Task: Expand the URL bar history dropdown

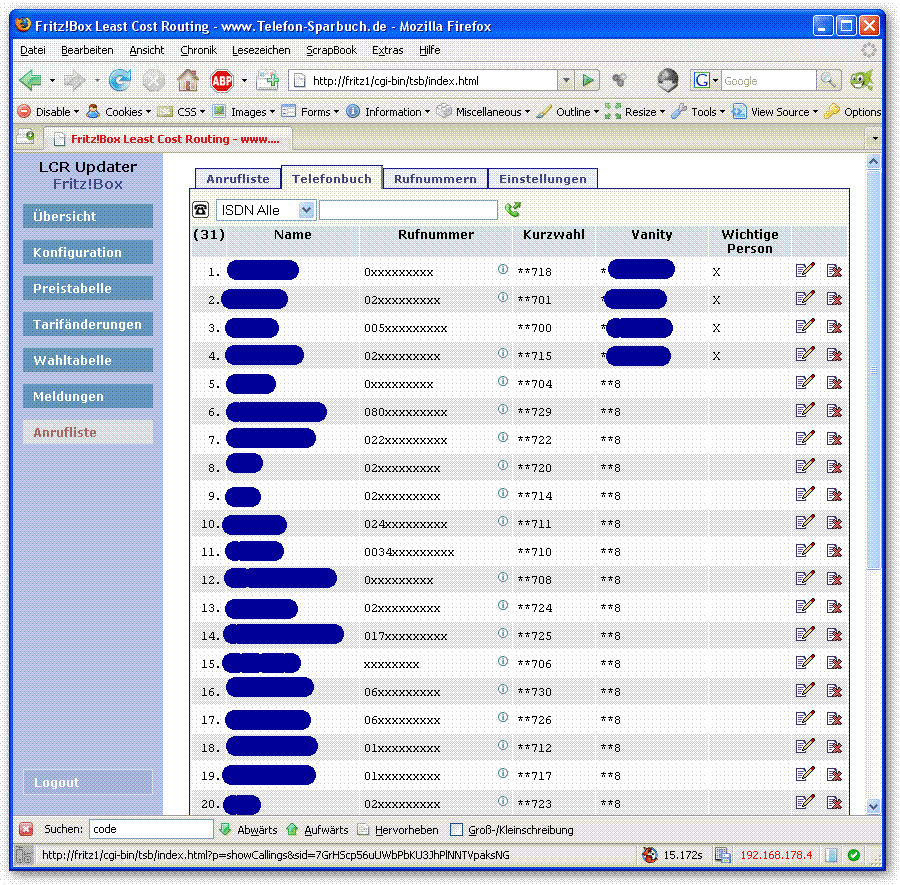Action: (x=566, y=80)
